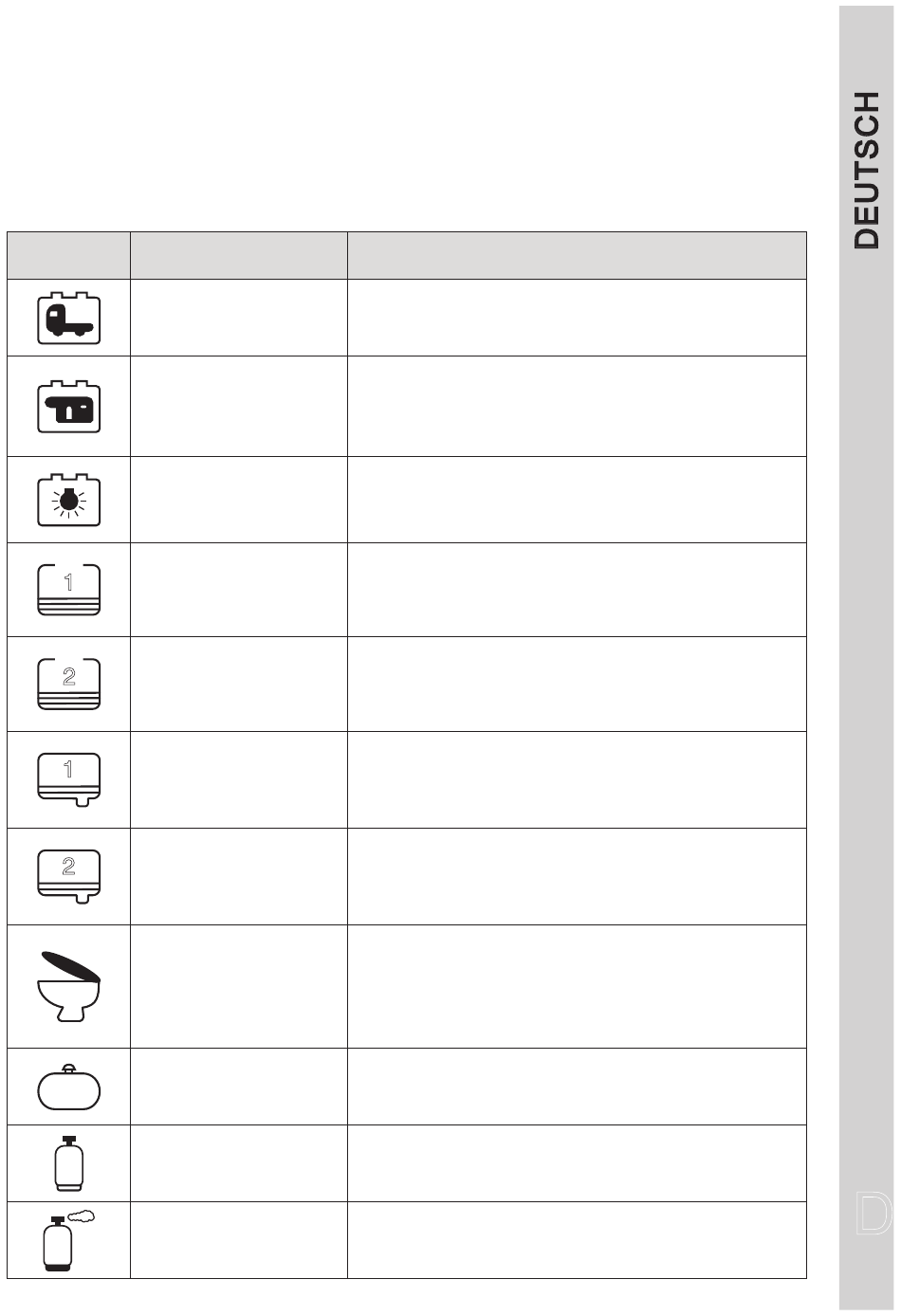Screen dimensions: 901x1316
Task: Select the middle gray table header cell
Action: [238, 255]
